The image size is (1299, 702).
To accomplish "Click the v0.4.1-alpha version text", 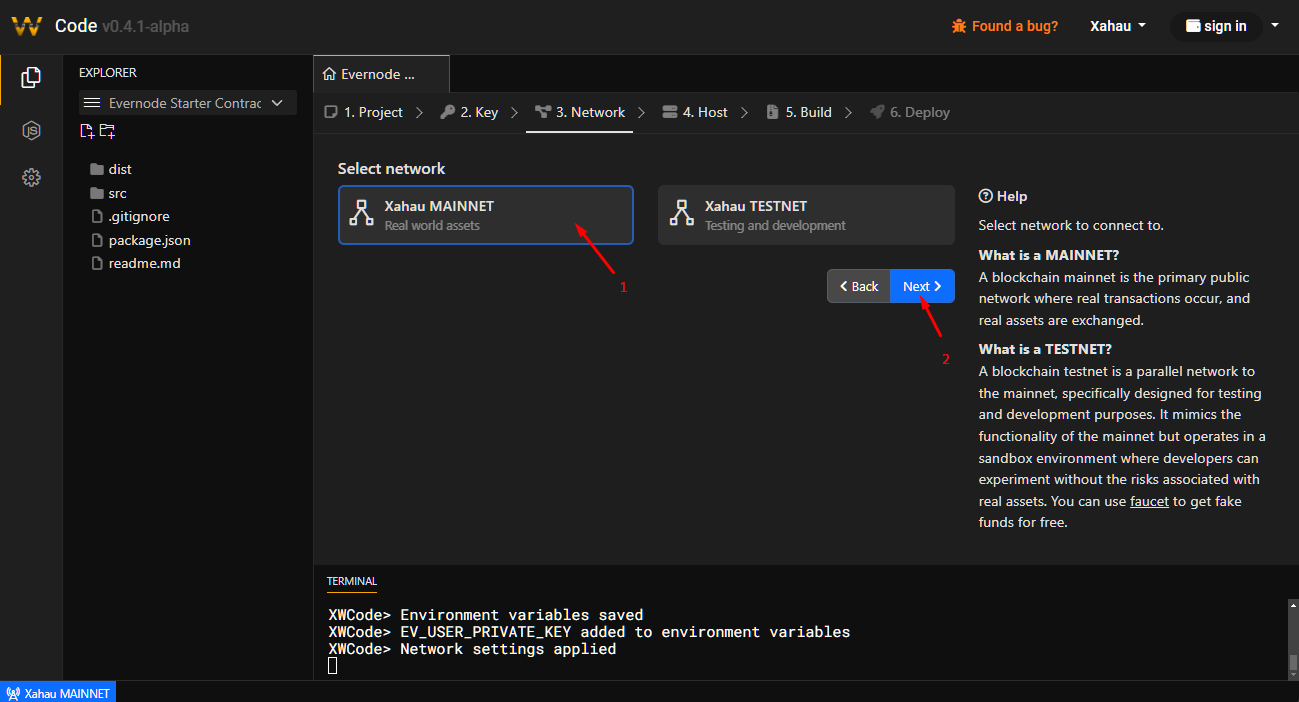I will pos(145,26).
